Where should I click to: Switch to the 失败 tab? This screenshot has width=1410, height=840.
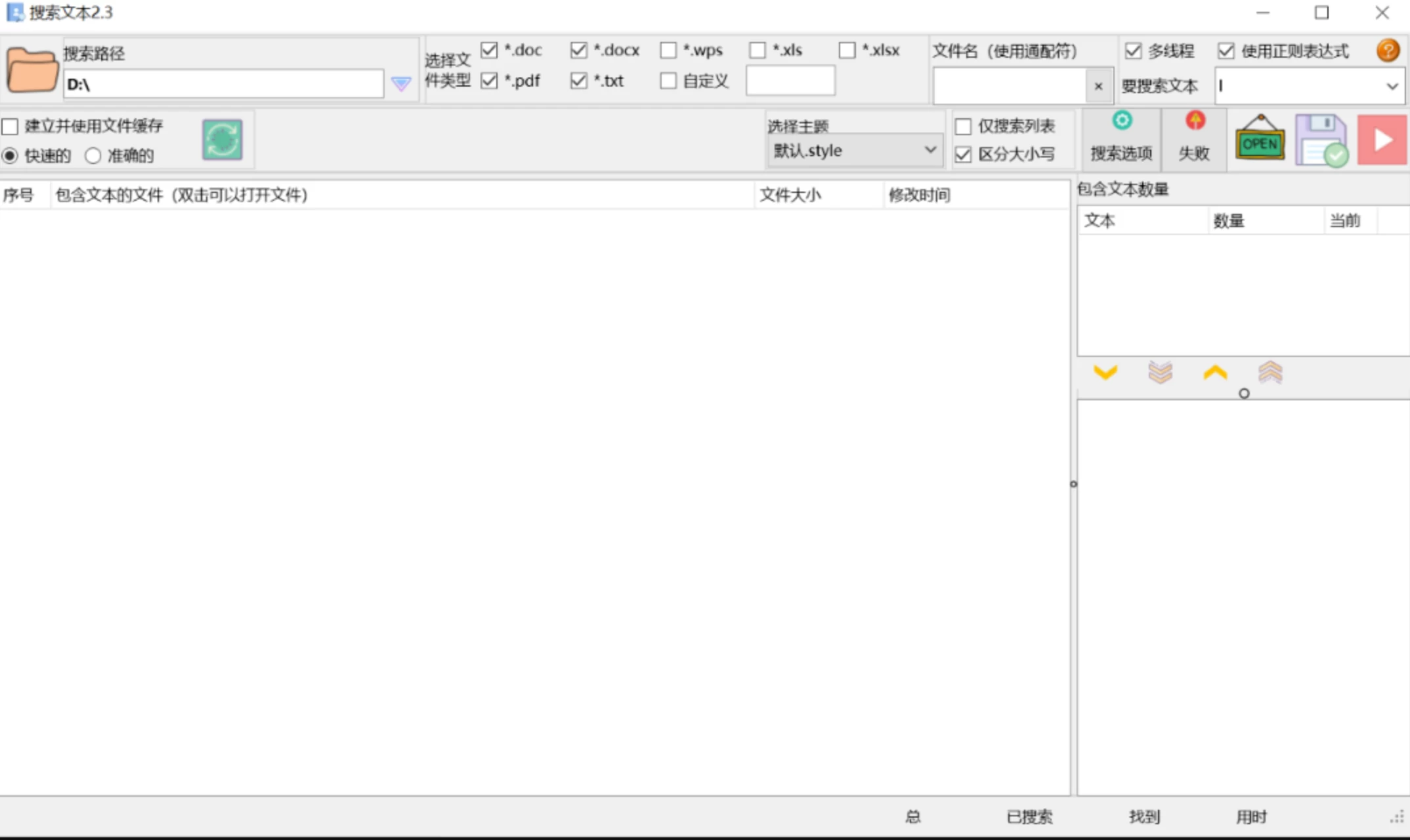click(x=1193, y=138)
